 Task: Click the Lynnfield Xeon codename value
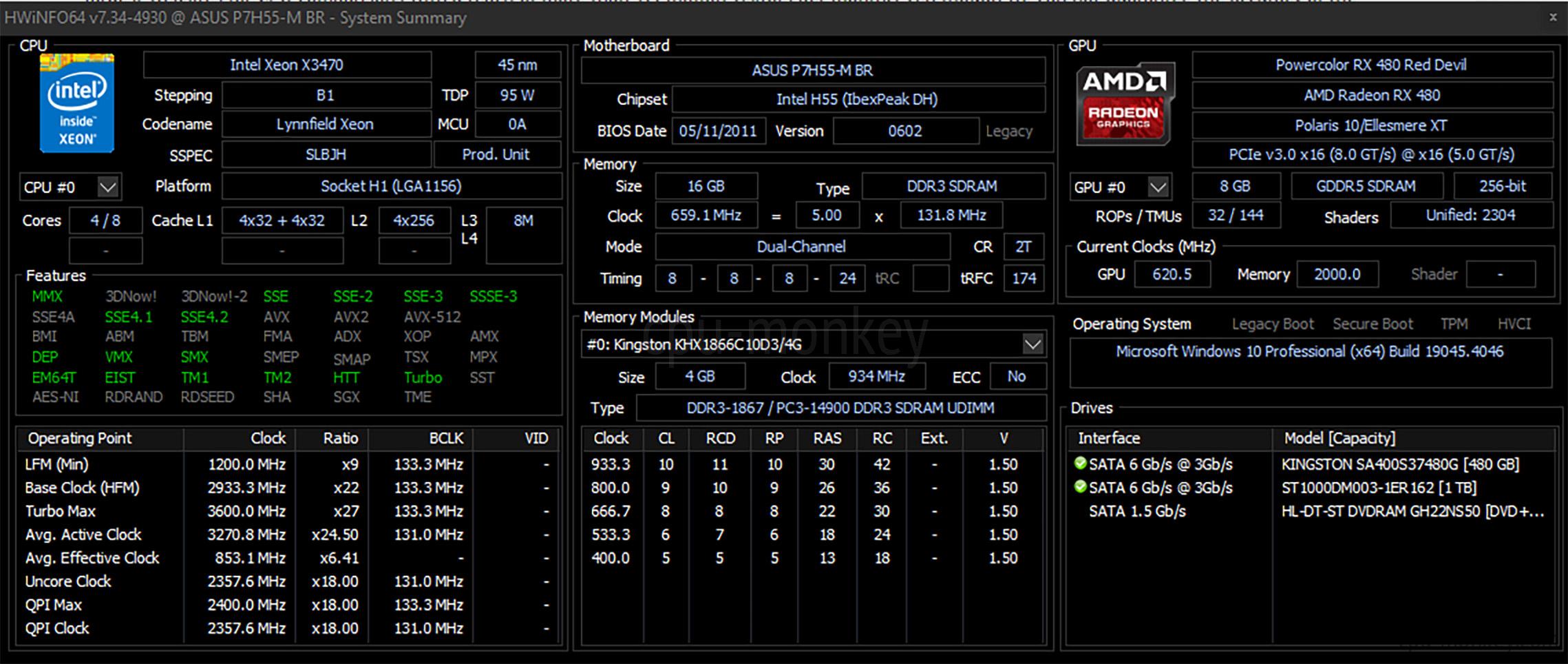coord(326,124)
